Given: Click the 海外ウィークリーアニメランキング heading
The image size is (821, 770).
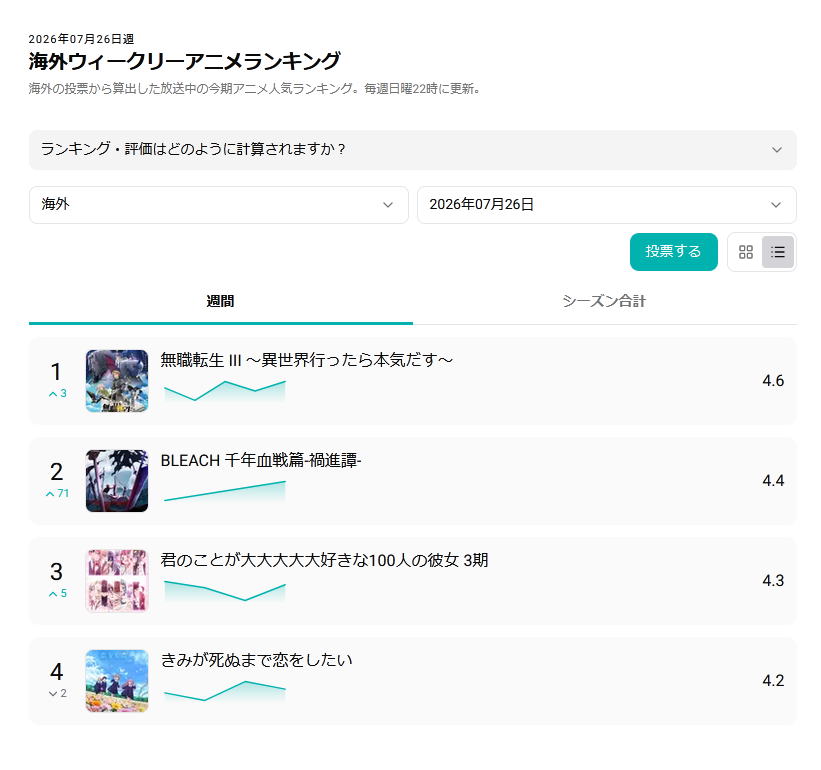Looking at the screenshot, I should coord(185,61).
